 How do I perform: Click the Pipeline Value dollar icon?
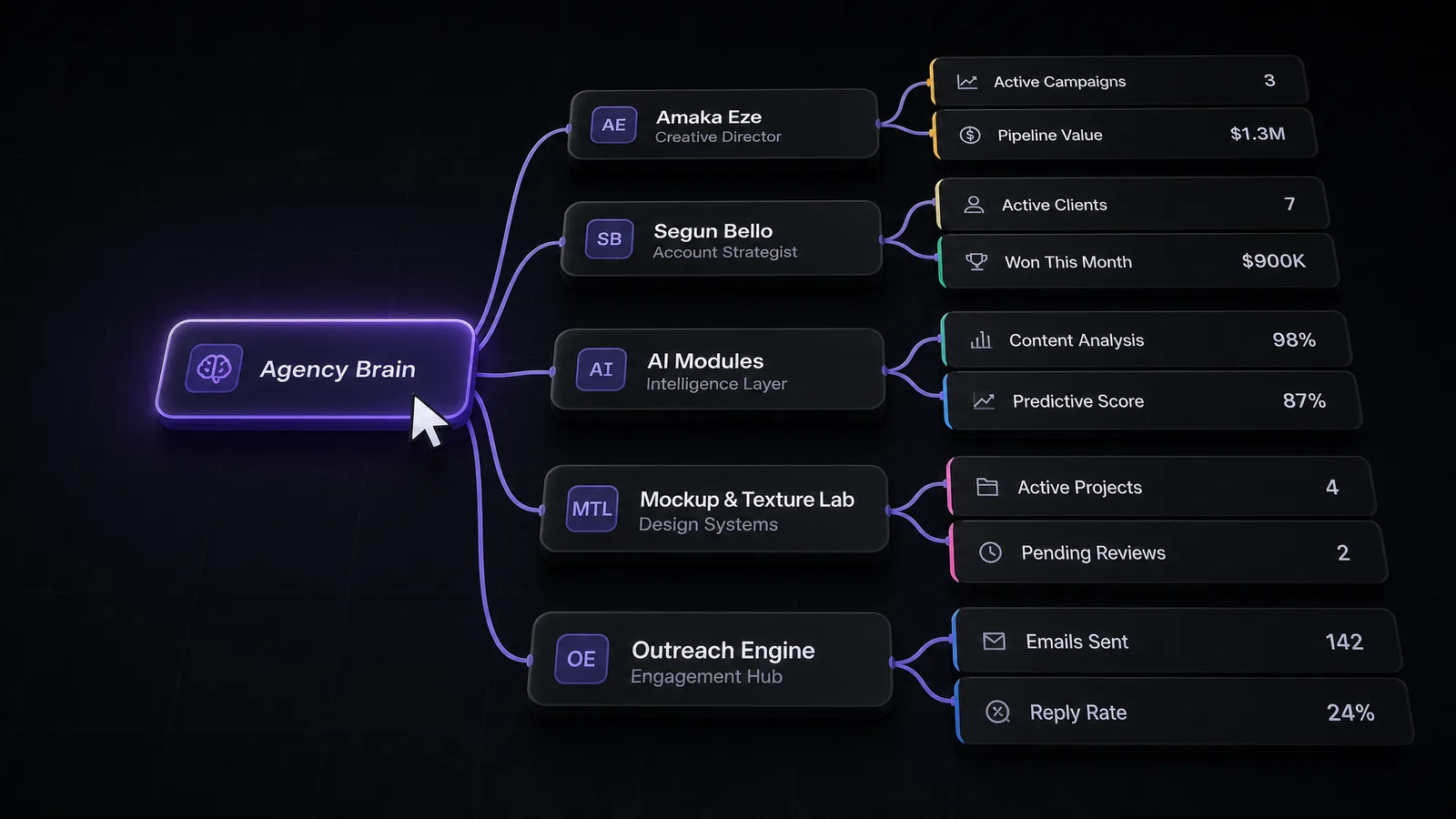point(970,135)
